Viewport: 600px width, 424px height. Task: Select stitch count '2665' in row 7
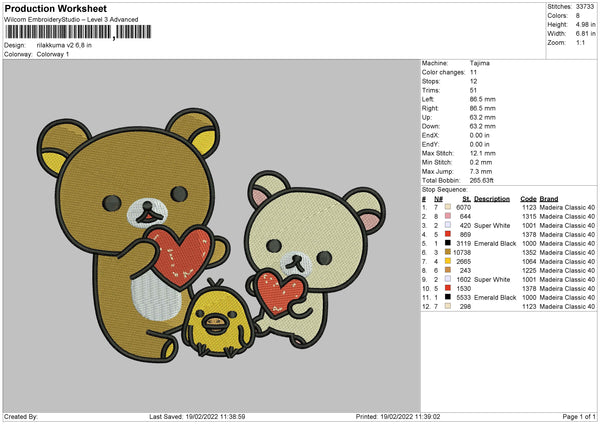tap(463, 261)
